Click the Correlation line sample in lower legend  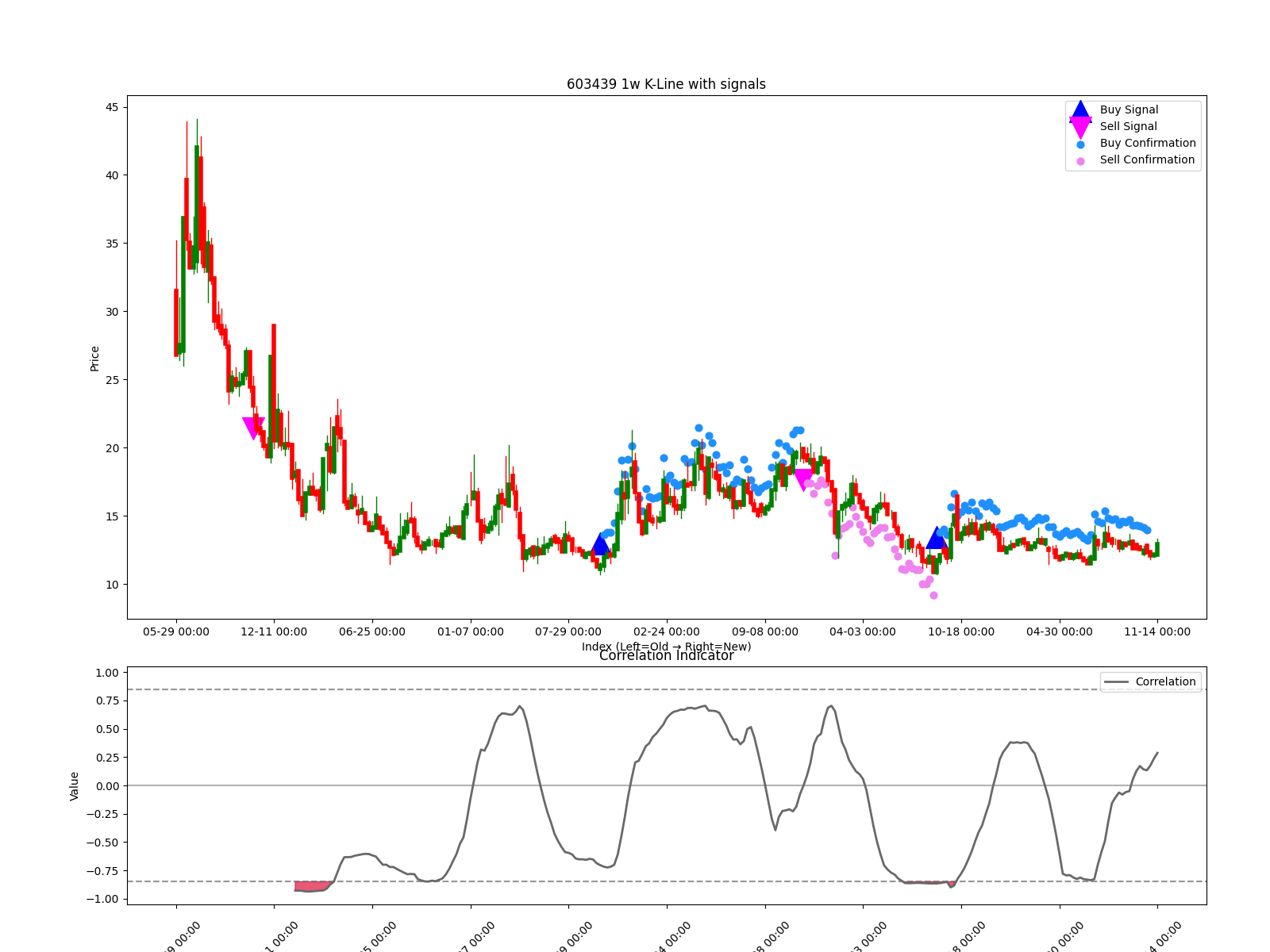1115,682
